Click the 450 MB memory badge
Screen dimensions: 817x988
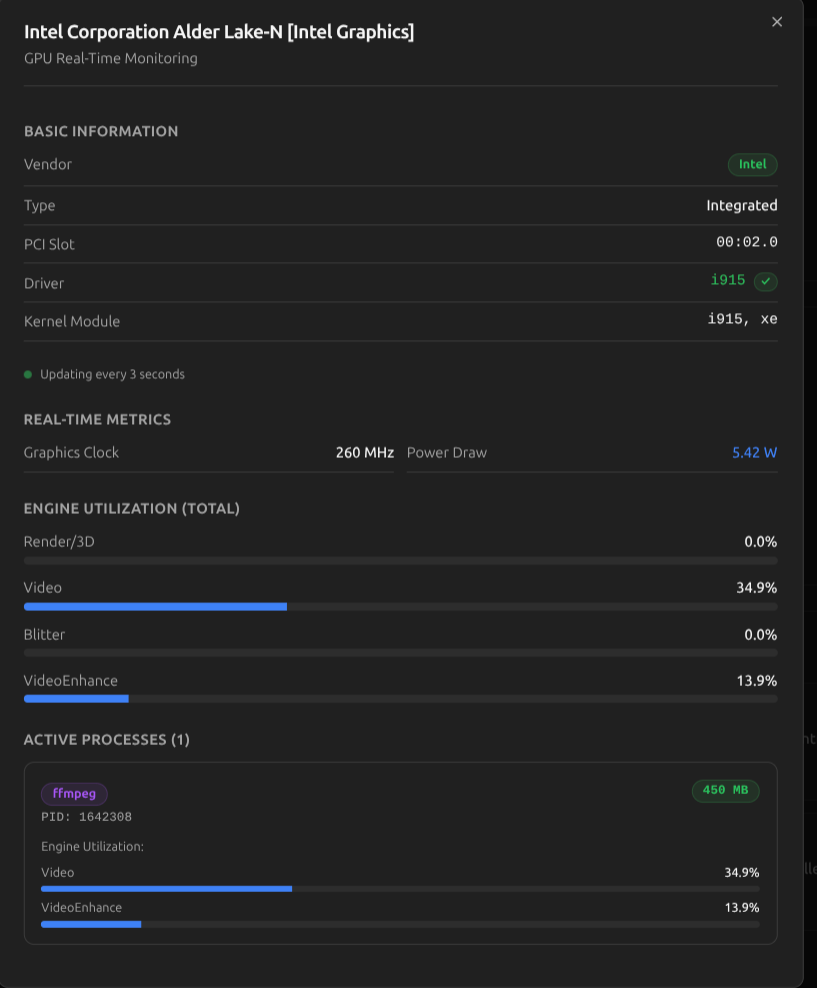click(x=725, y=791)
